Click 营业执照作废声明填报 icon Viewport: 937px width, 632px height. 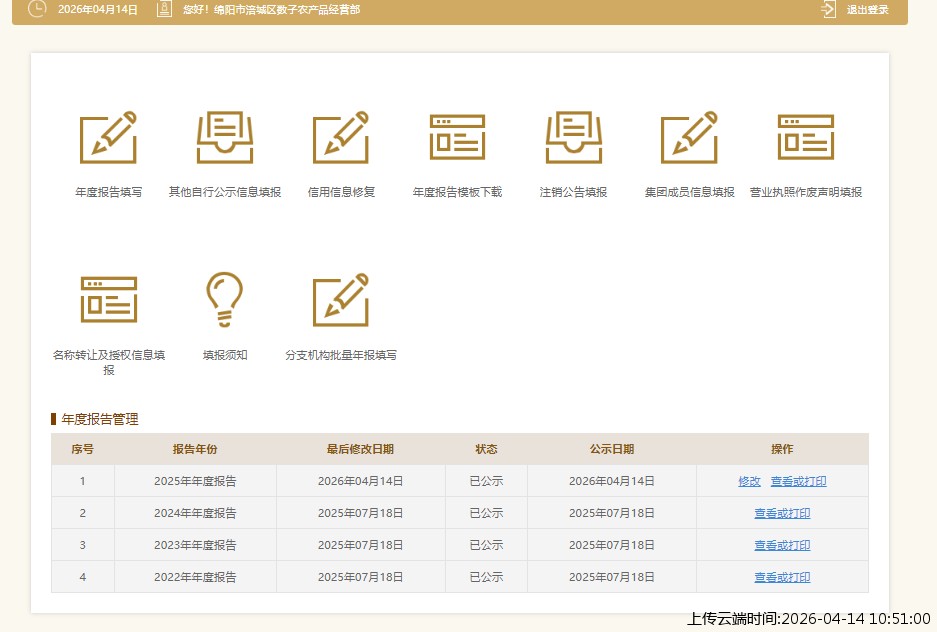(x=805, y=138)
